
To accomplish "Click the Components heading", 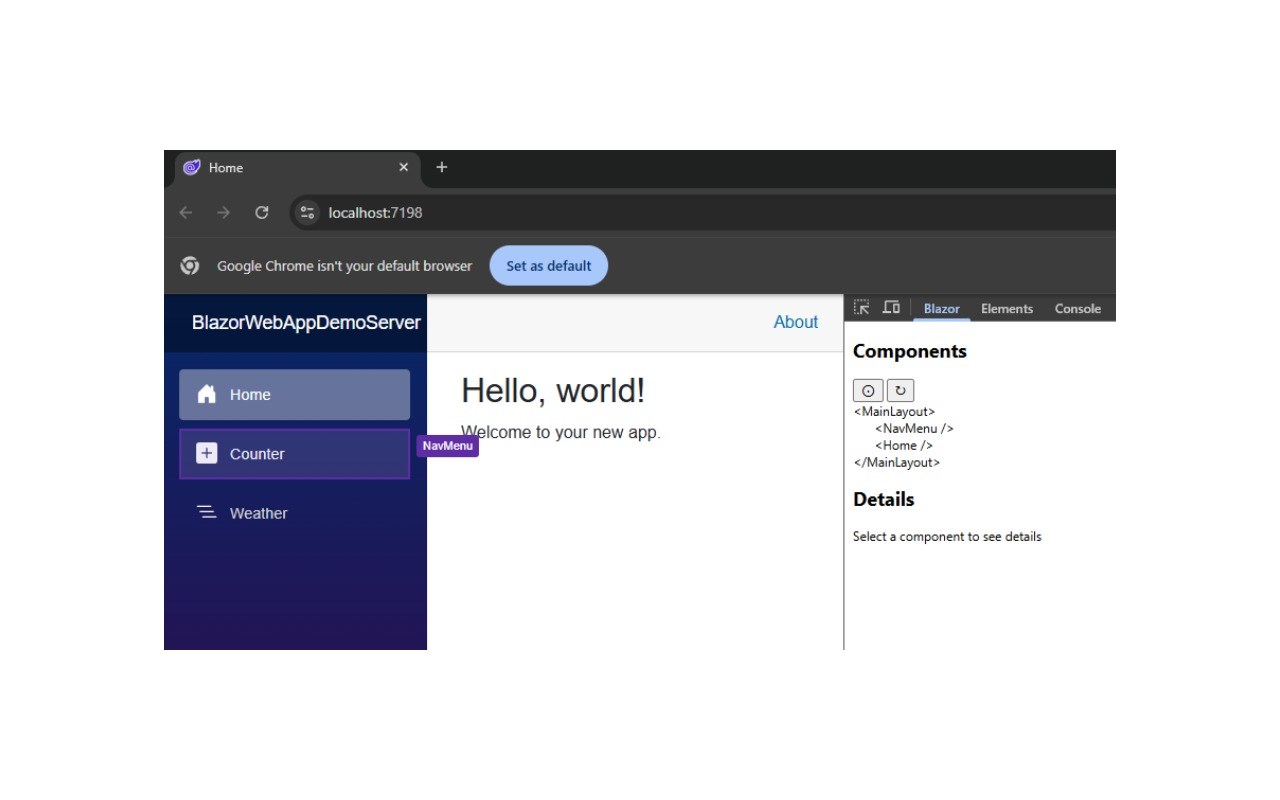I will pyautogui.click(x=910, y=352).
